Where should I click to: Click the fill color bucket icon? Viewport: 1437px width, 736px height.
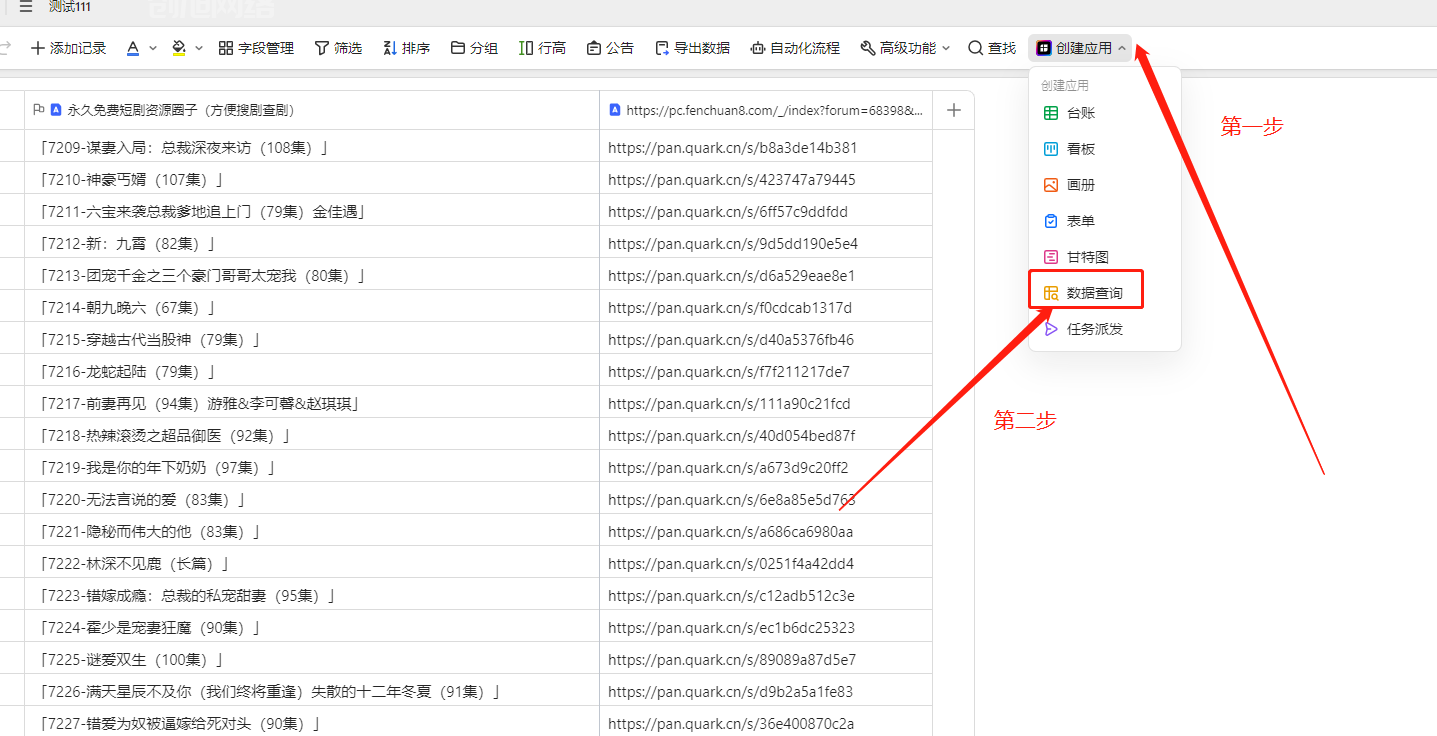(x=179, y=48)
